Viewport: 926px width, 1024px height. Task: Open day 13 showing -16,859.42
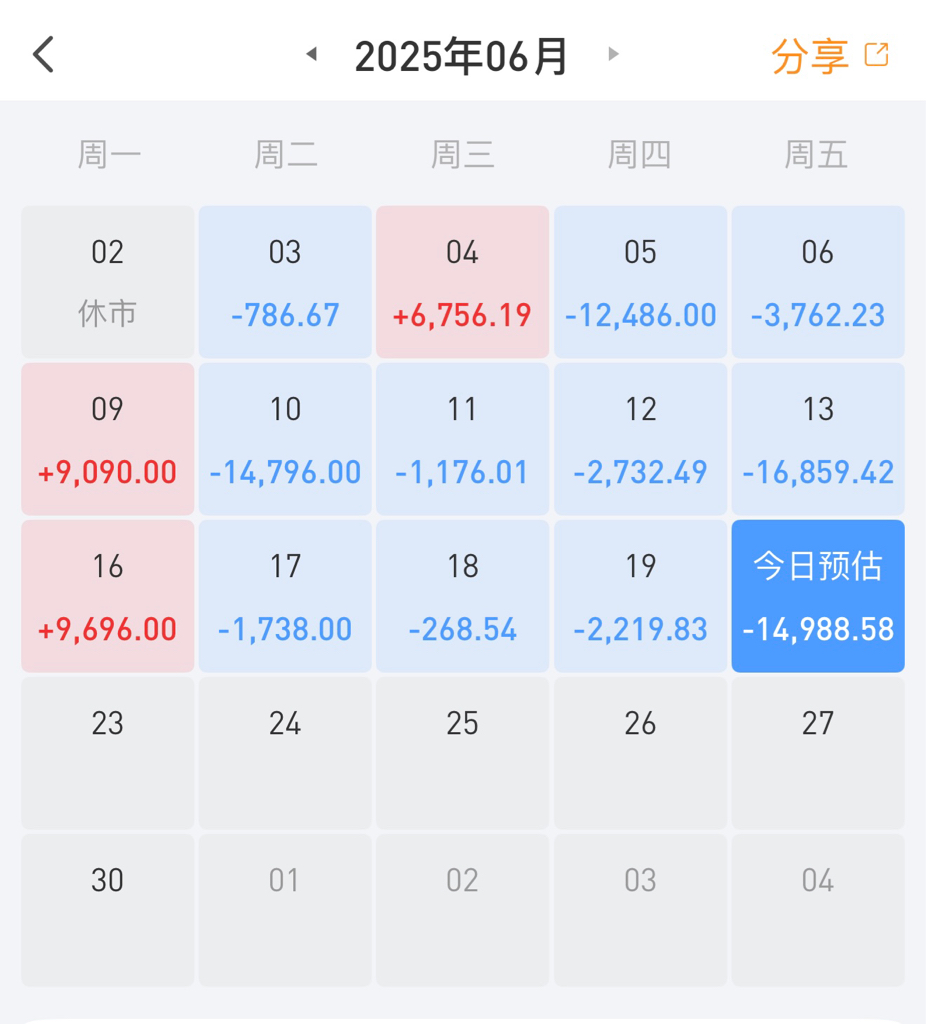pyautogui.click(x=818, y=439)
